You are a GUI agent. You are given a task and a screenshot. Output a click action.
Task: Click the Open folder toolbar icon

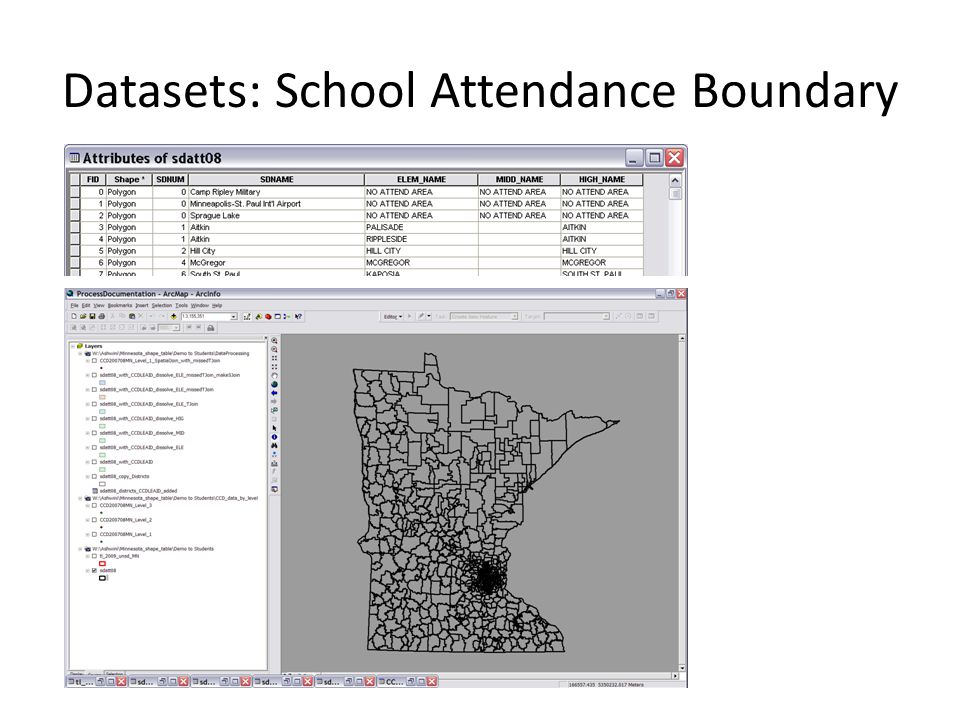pyautogui.click(x=83, y=317)
